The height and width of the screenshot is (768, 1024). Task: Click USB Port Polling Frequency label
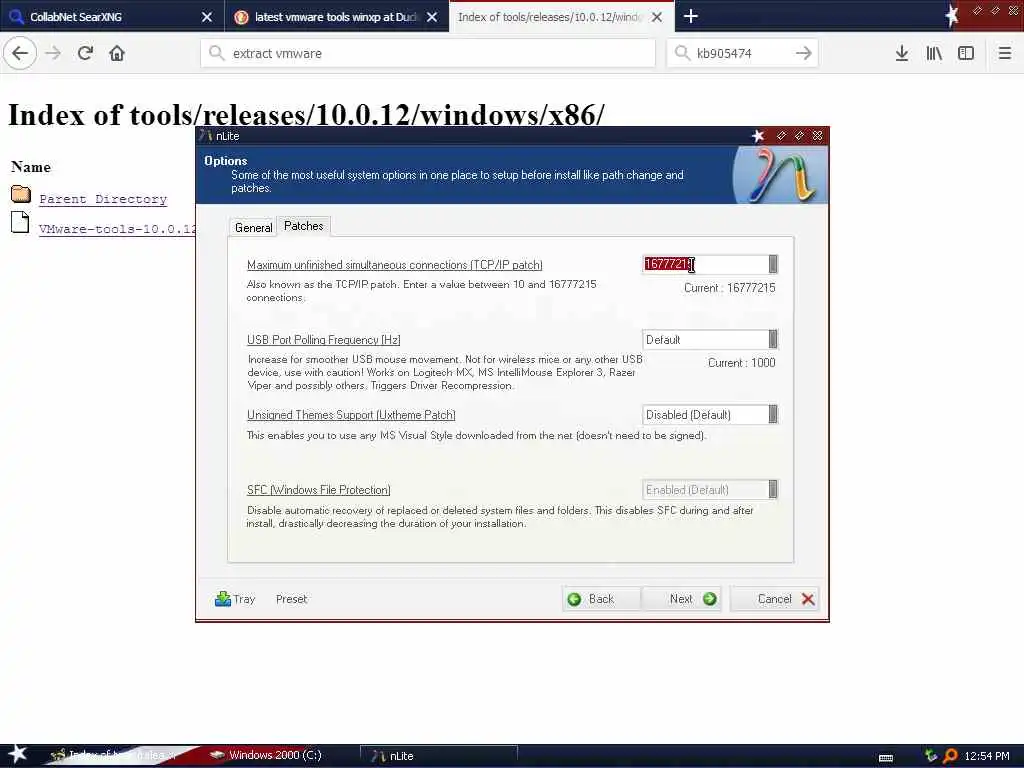click(x=323, y=340)
